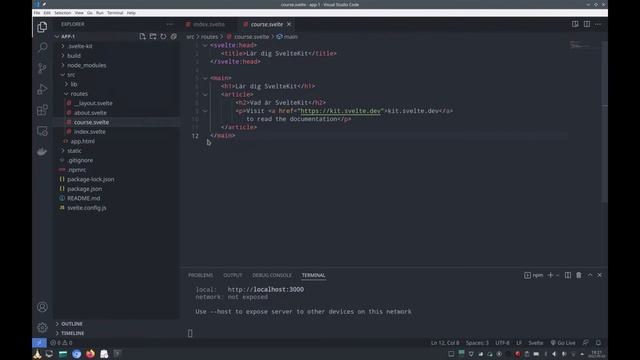Click Ln 12, Col 8 cursor position
This screenshot has width=640, height=360.
pyautogui.click(x=445, y=343)
